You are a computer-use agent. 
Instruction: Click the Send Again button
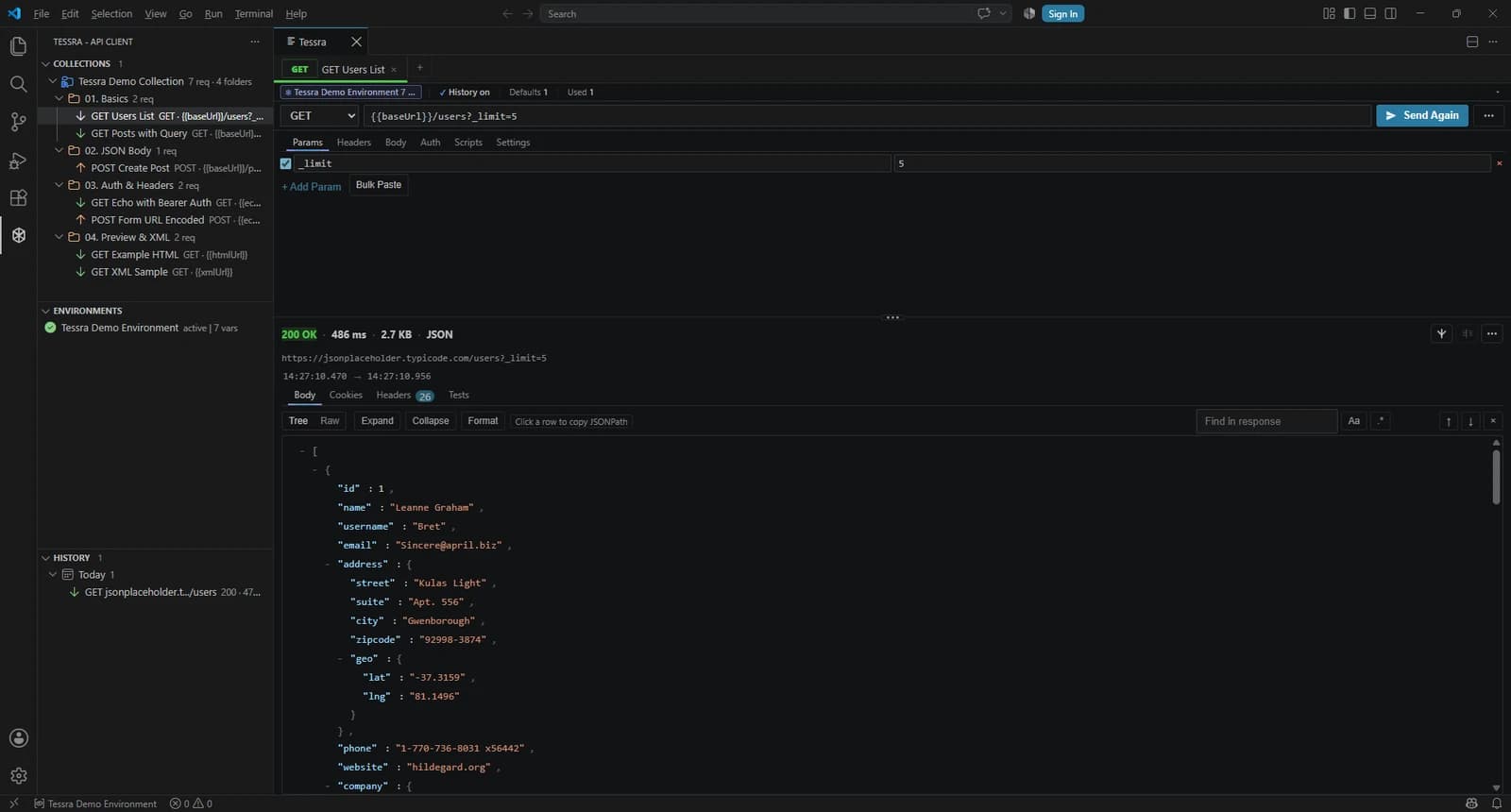(1421, 115)
